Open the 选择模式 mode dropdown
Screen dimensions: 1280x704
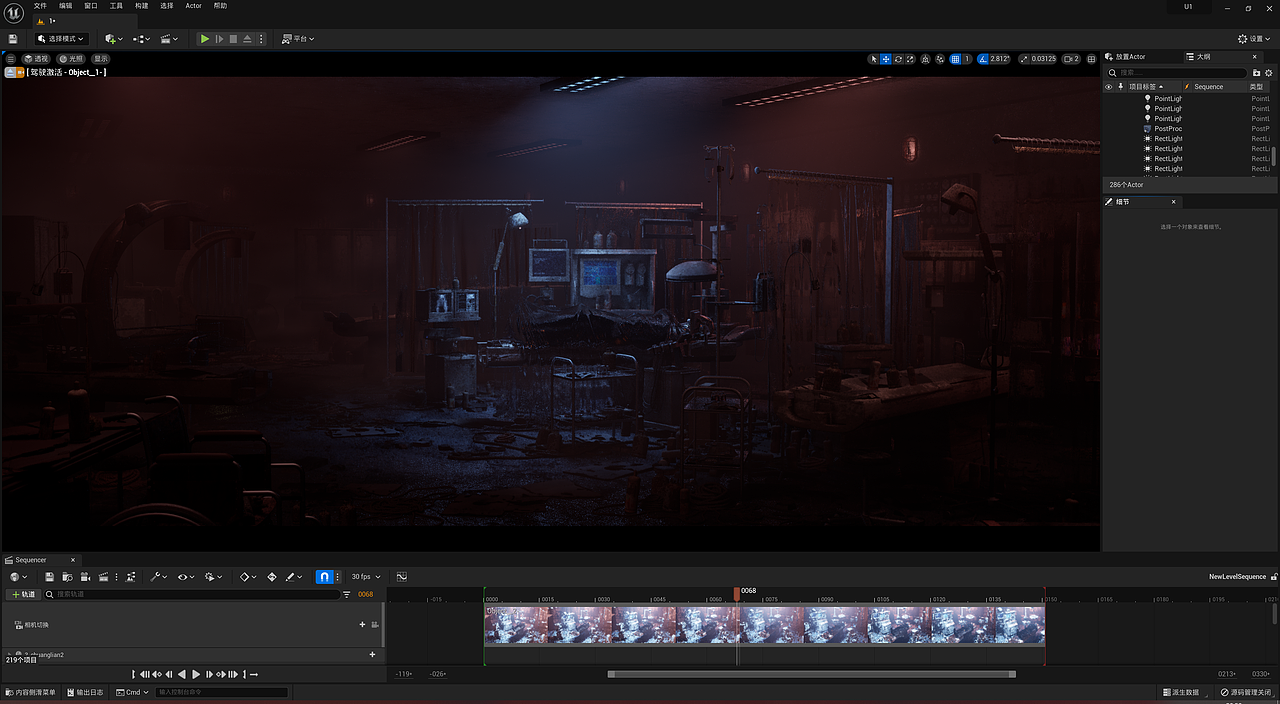pyautogui.click(x=61, y=39)
